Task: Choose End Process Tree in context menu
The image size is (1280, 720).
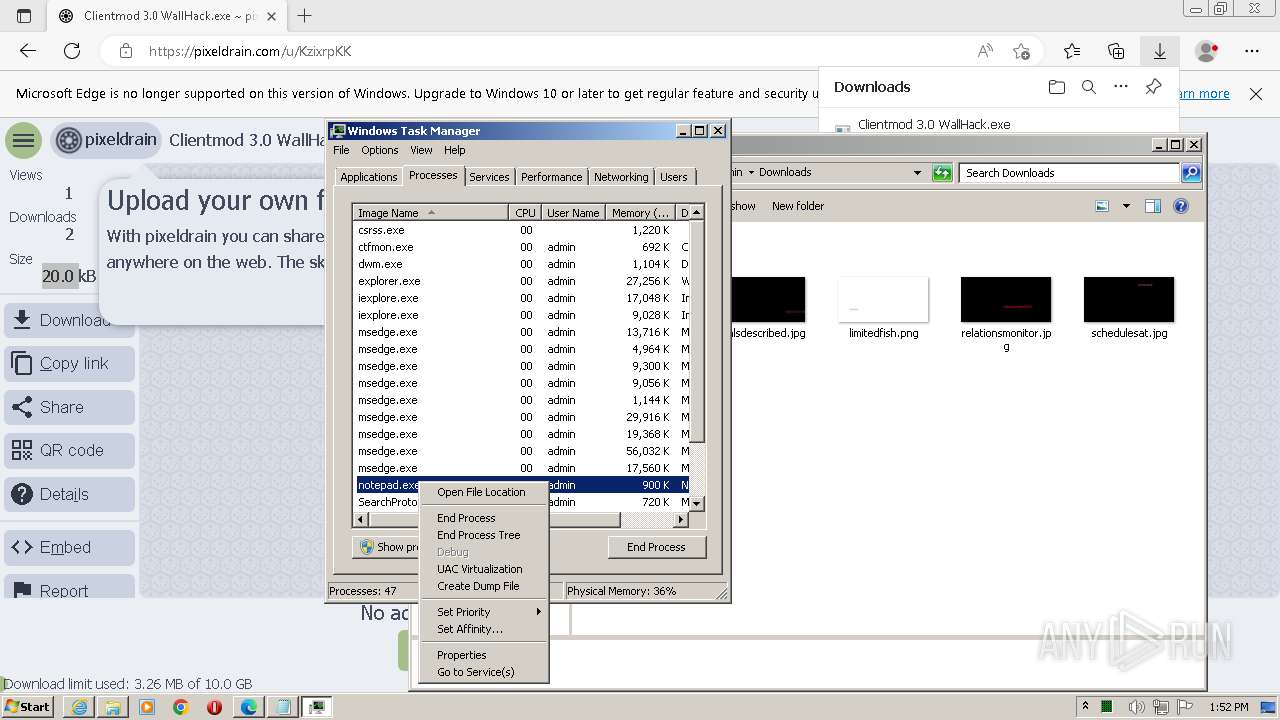Action: (484, 535)
